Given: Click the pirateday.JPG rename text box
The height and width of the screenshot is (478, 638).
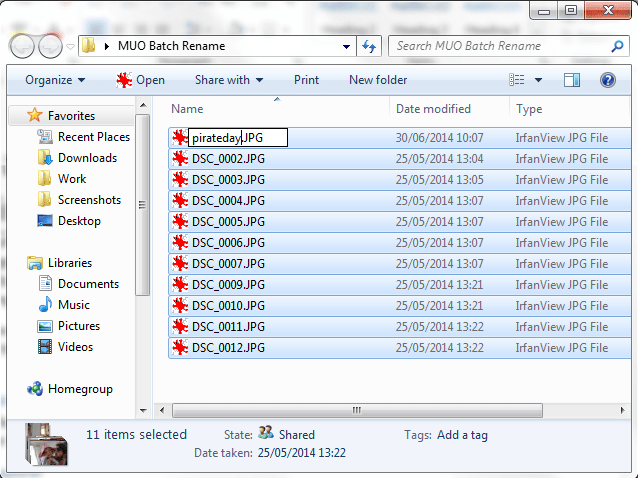Looking at the screenshot, I should click(x=238, y=138).
